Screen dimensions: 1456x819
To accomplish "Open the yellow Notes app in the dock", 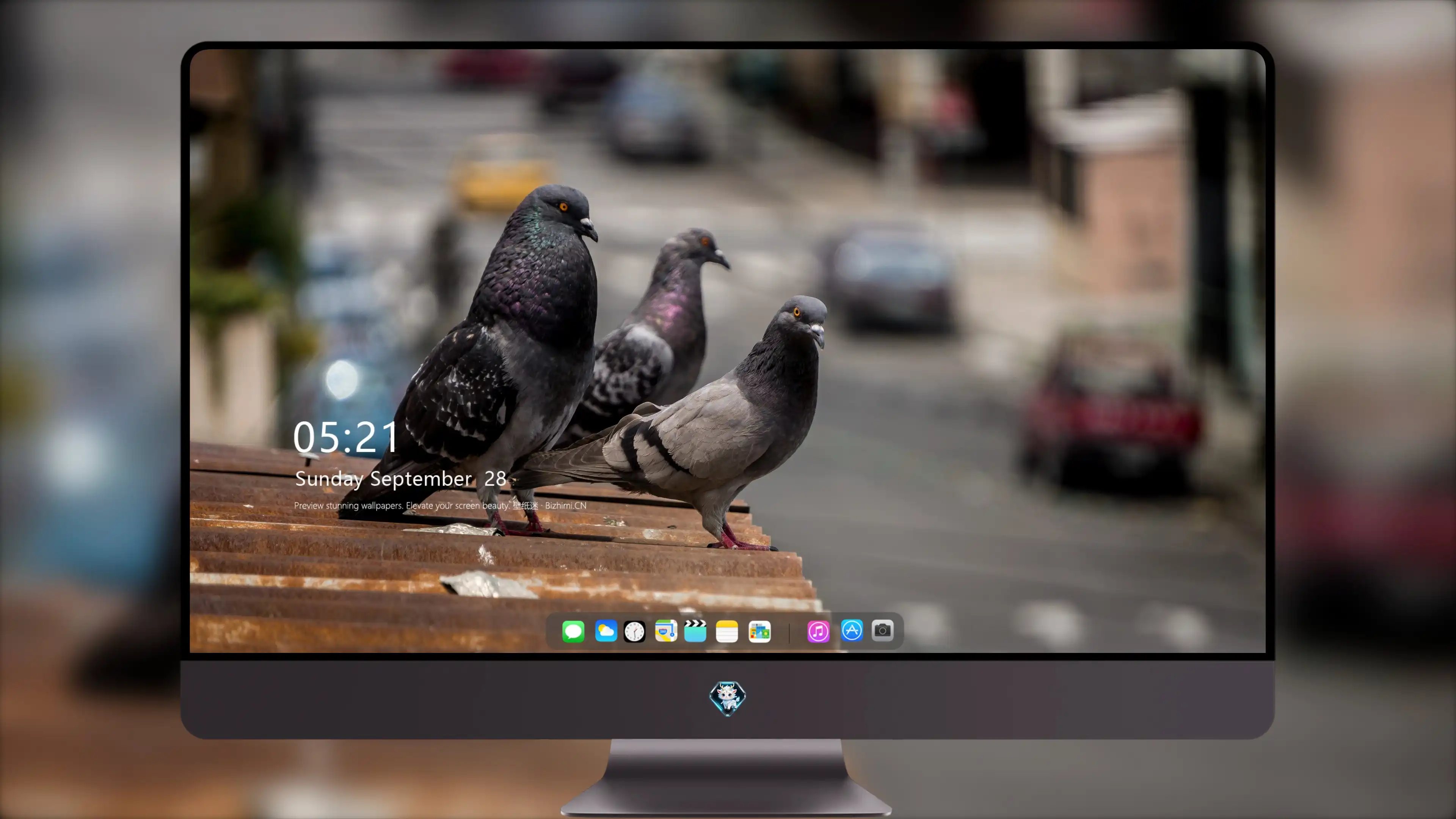I will pos(727,631).
